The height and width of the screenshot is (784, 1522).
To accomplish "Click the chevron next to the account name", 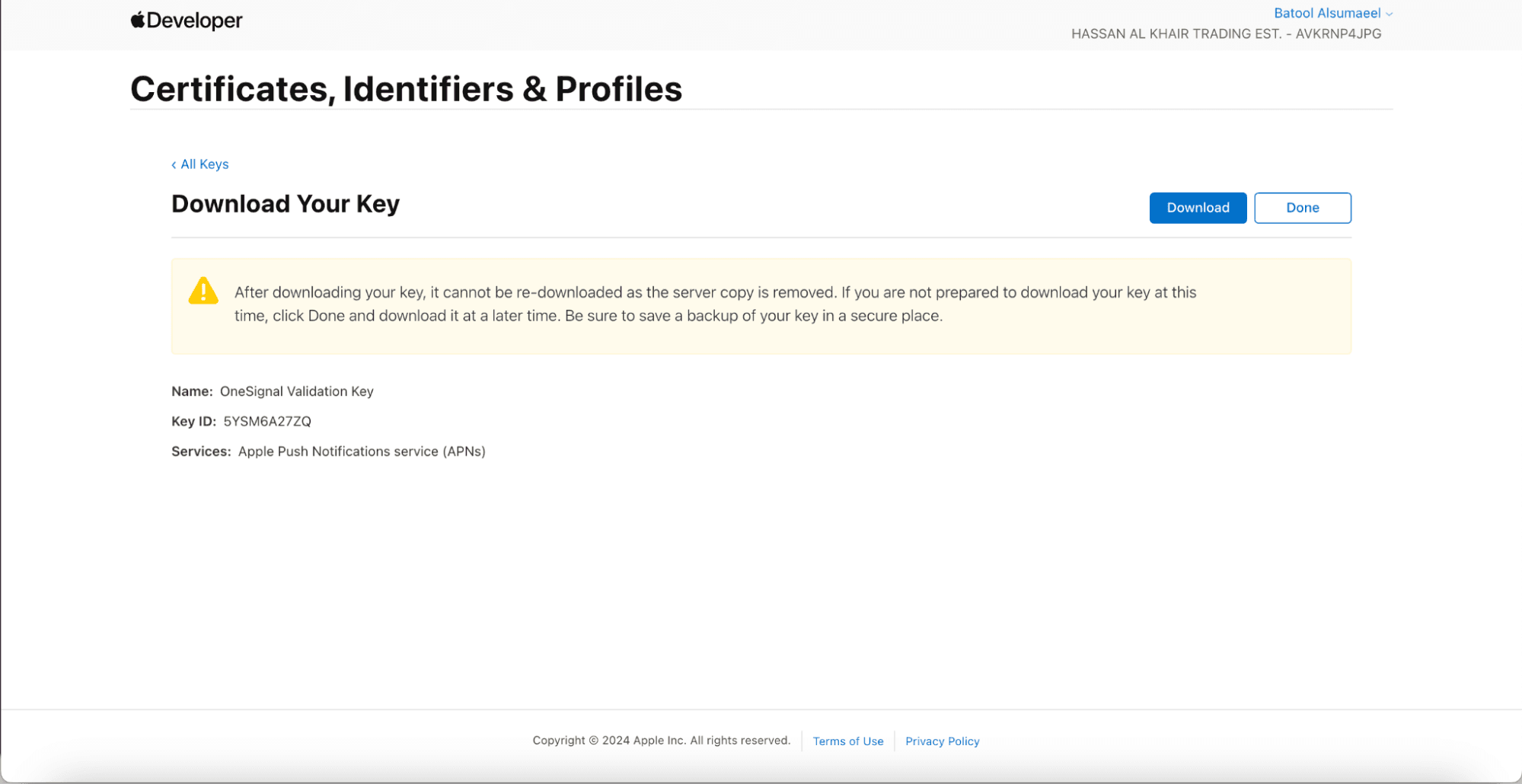I will 1390,14.
